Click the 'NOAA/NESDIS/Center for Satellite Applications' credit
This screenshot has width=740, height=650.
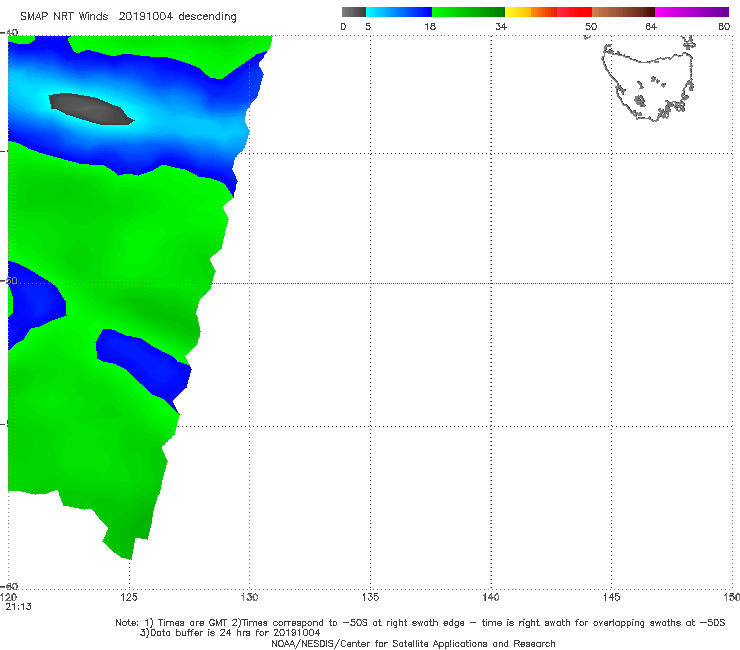(413, 644)
